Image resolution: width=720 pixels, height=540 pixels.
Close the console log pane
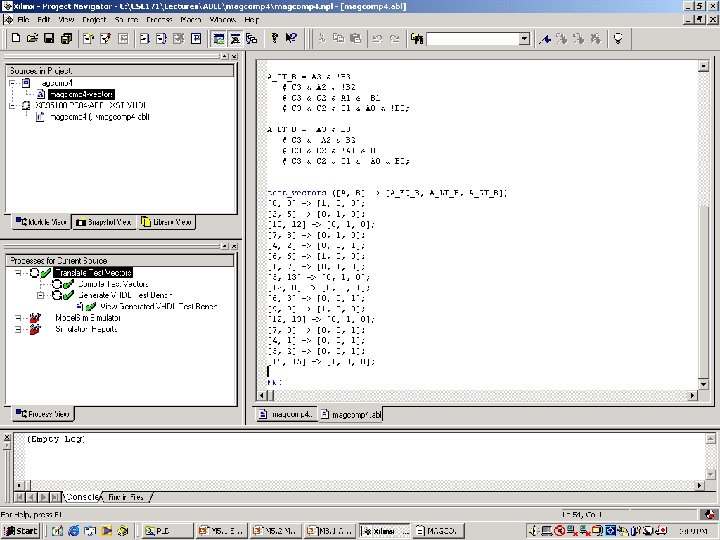[7, 437]
